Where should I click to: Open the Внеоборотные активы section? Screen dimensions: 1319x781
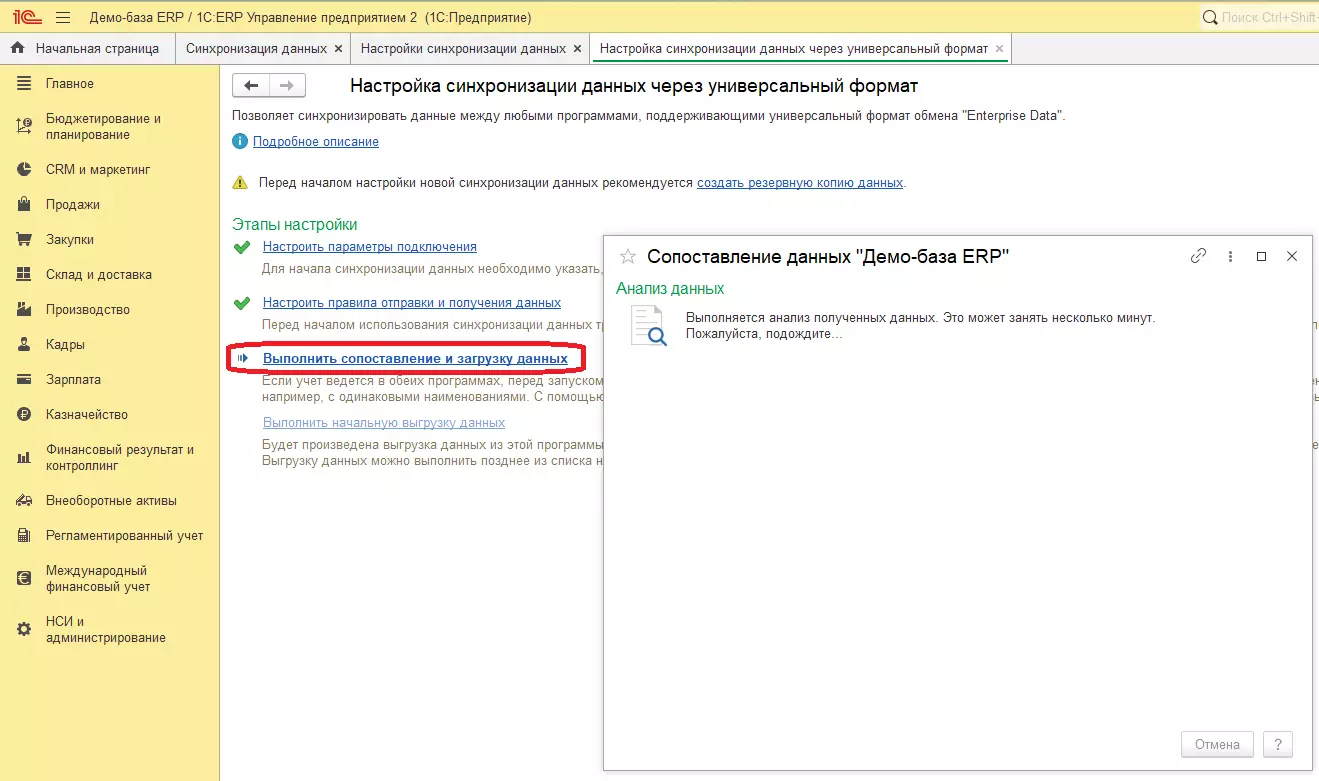(110, 501)
